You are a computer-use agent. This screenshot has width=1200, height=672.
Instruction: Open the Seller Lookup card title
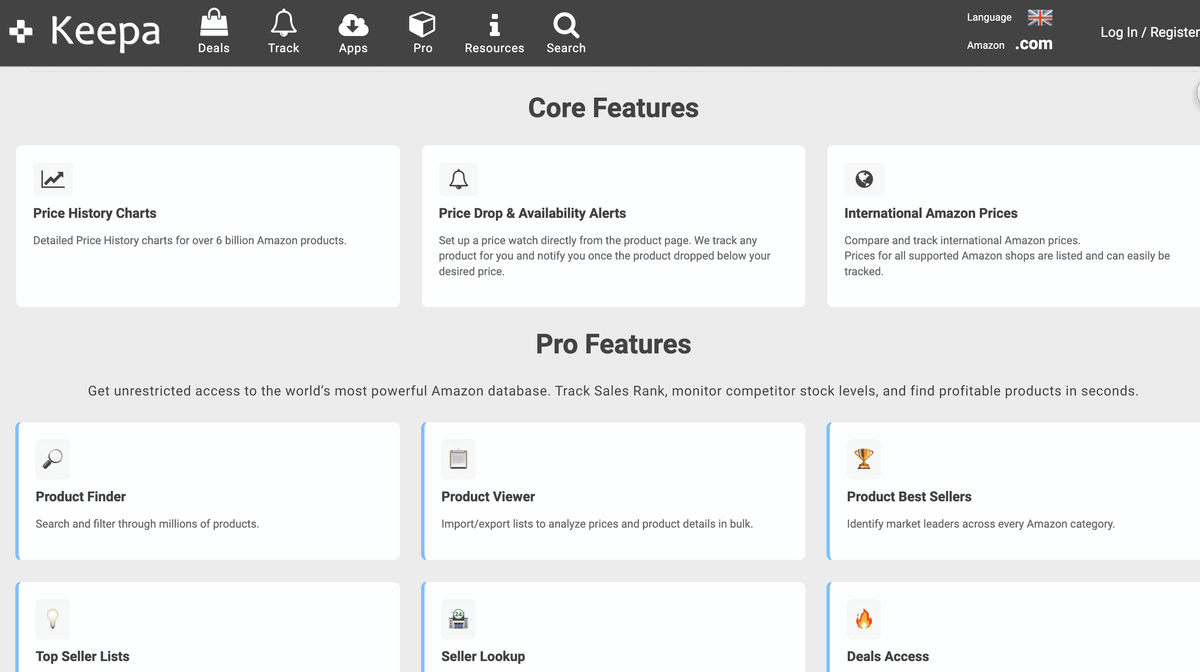click(x=483, y=656)
